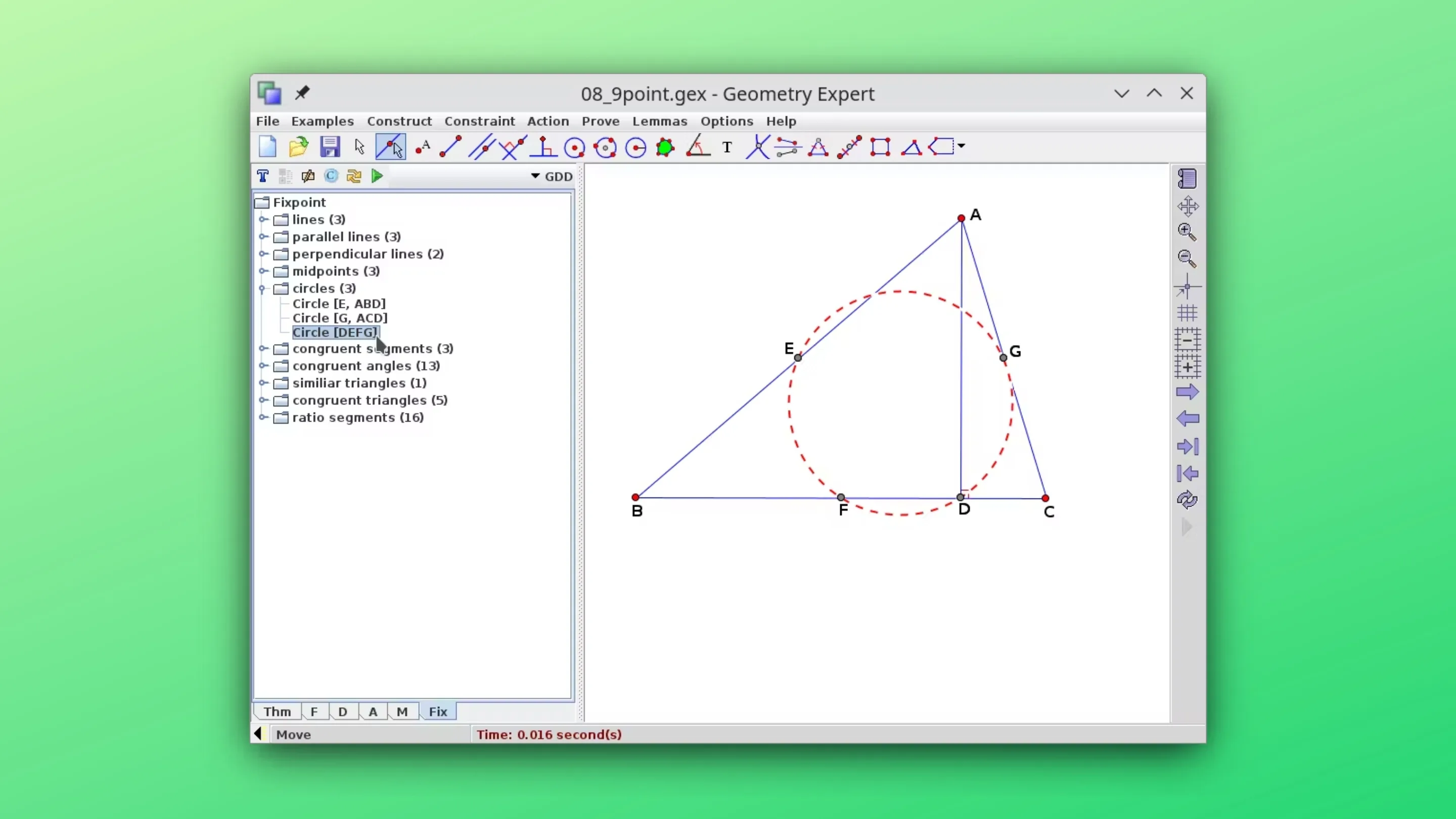This screenshot has width=1456, height=819.
Task: Switch to the selection arrow tool
Action: click(359, 147)
